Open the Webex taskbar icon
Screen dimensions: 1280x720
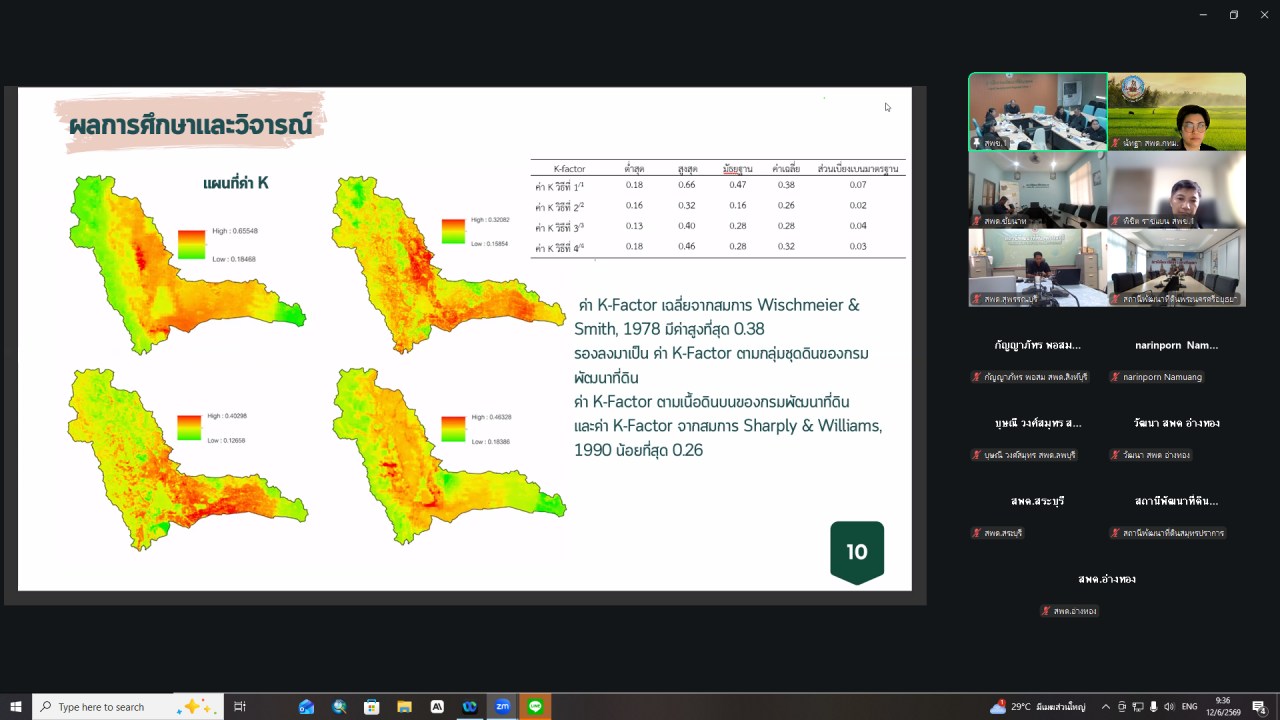(470, 706)
